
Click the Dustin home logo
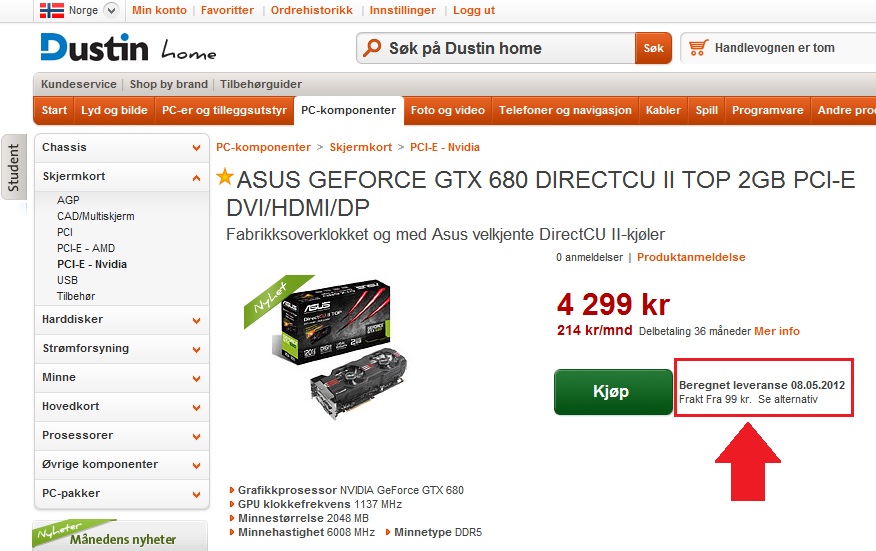(x=128, y=48)
